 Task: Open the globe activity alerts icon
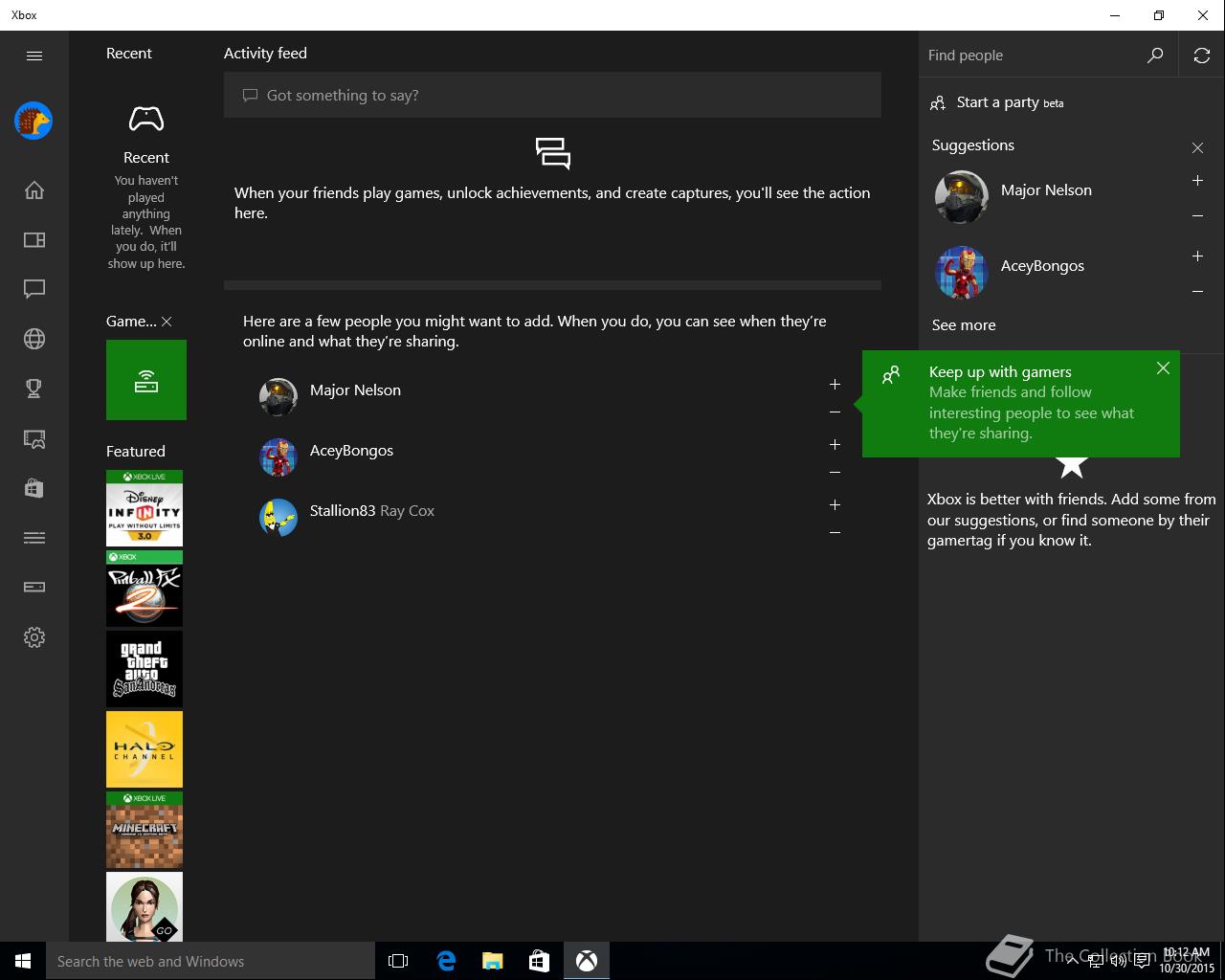[34, 339]
